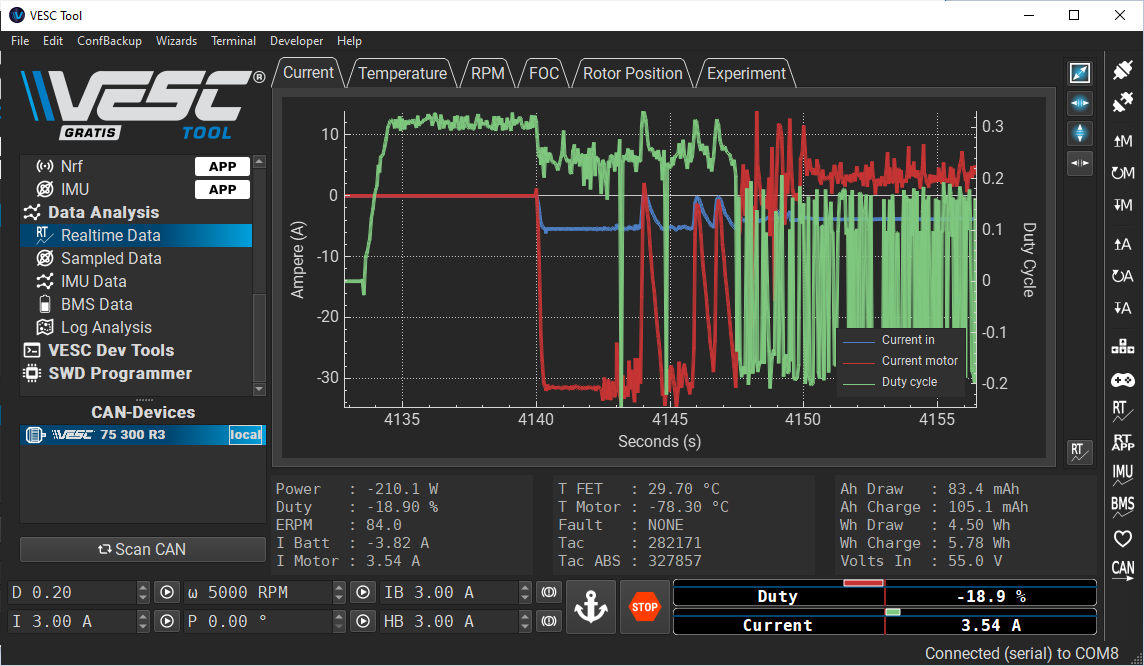Switch to the Rotor Position tab
Image resolution: width=1144 pixels, height=666 pixels.
coord(633,74)
